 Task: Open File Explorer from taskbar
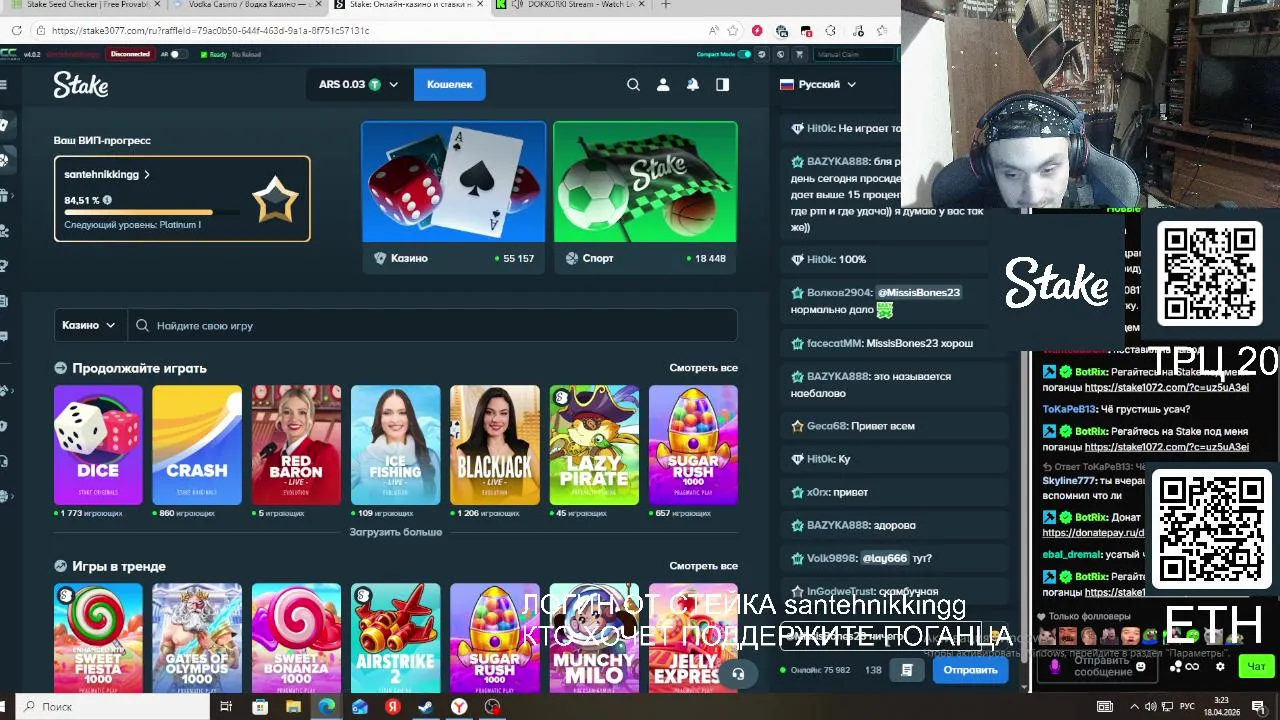point(293,707)
